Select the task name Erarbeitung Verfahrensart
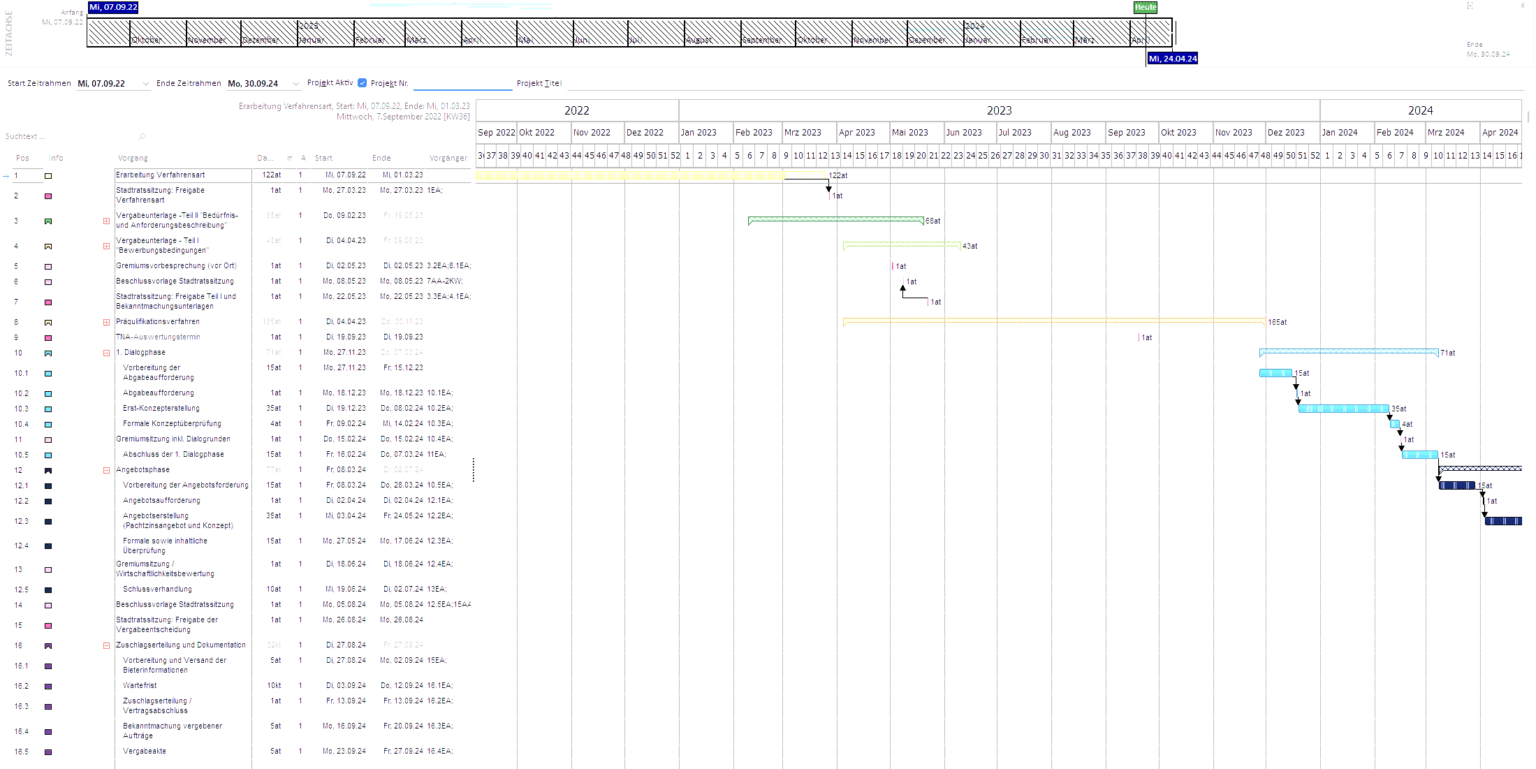Screen dimensions: 1536x769 point(160,175)
